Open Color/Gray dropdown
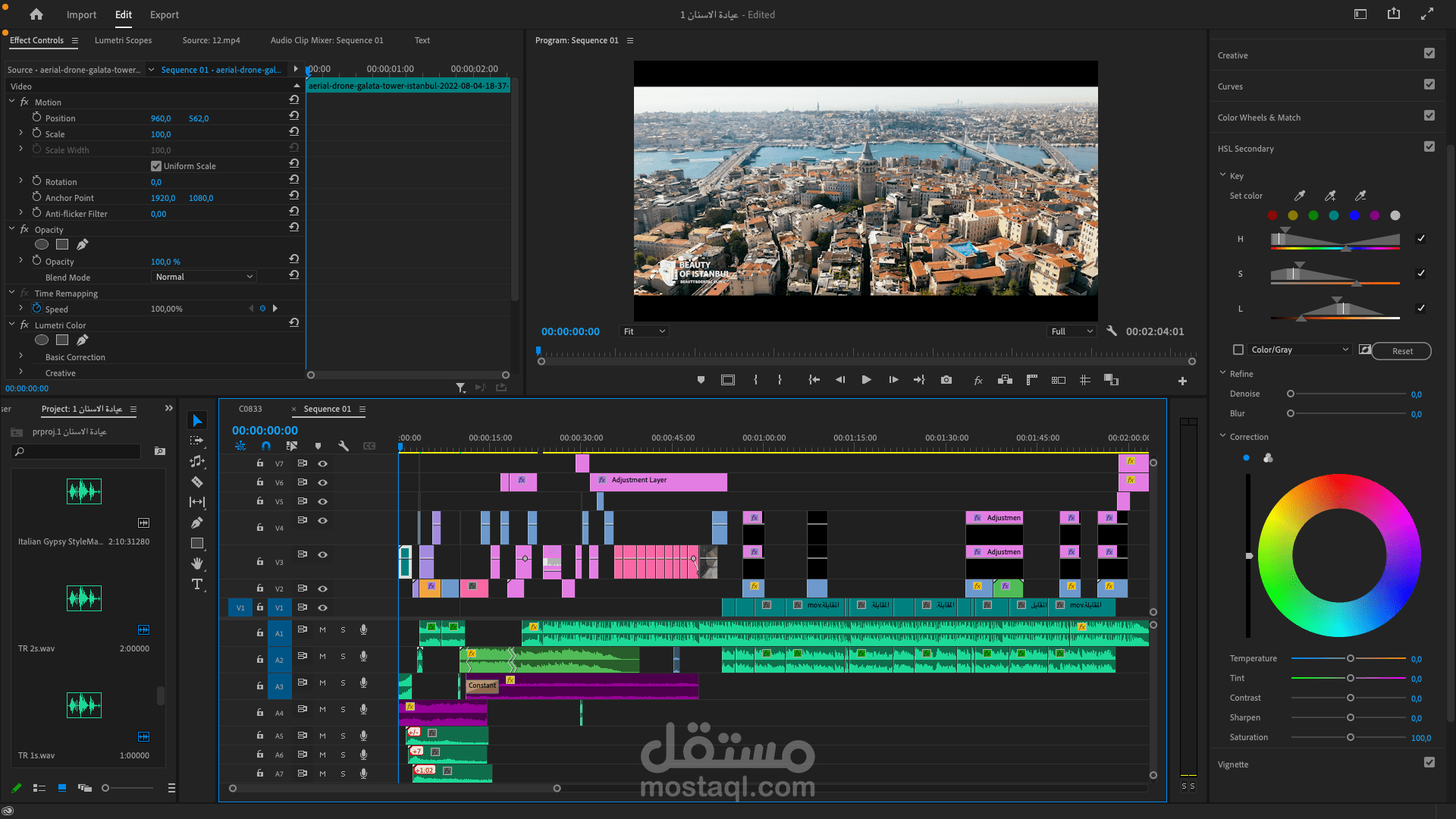Image resolution: width=1456 pixels, height=819 pixels. click(x=1299, y=350)
